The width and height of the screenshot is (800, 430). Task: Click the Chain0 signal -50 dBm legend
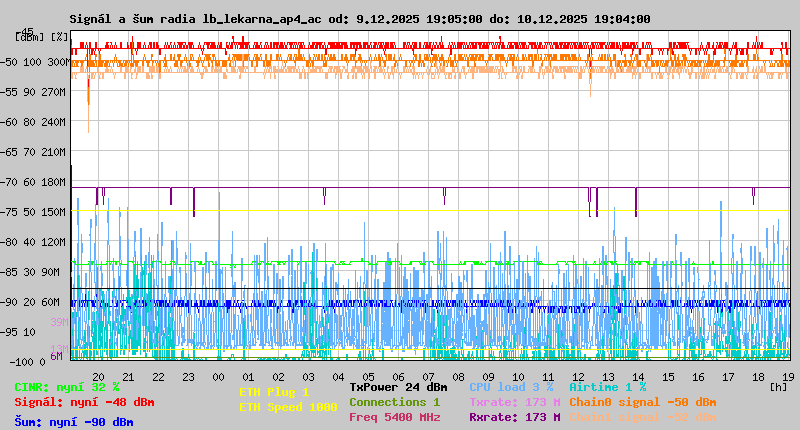tap(643, 402)
